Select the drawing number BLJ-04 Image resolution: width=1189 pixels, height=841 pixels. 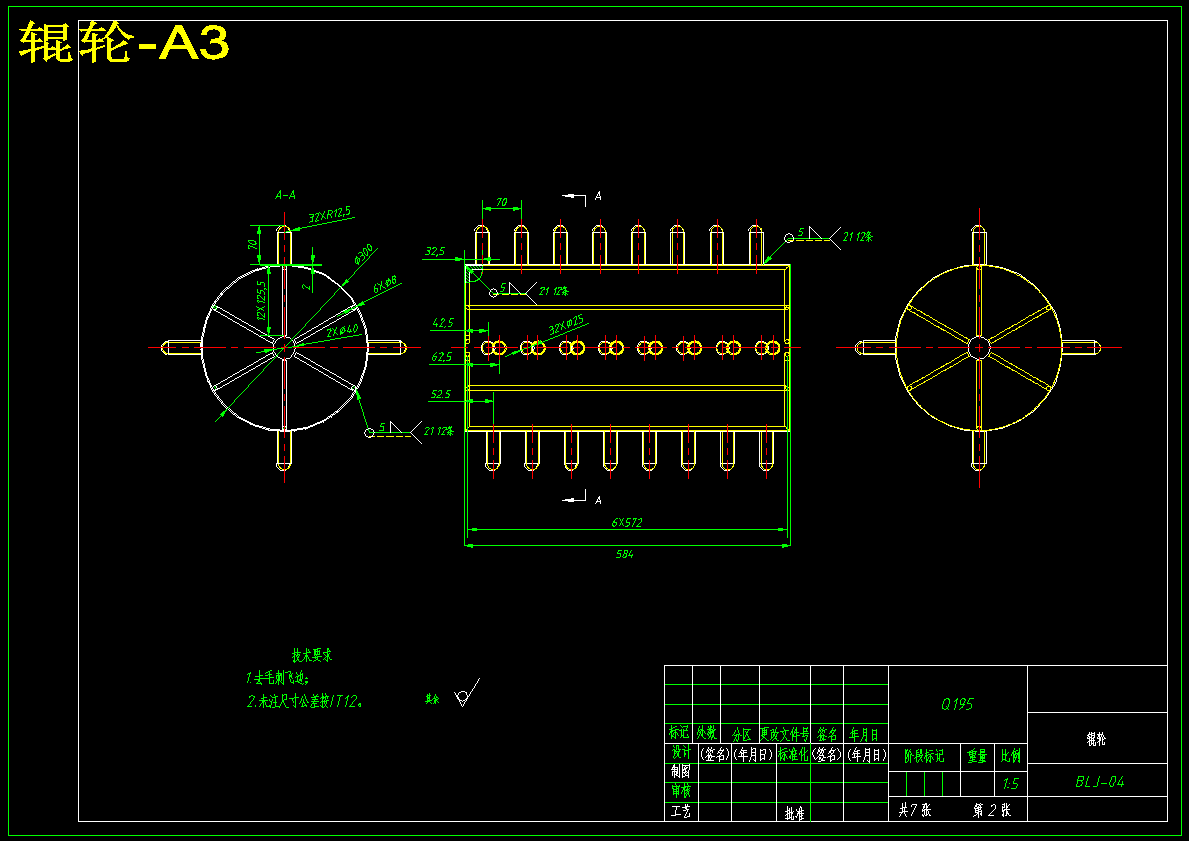tap(1100, 782)
